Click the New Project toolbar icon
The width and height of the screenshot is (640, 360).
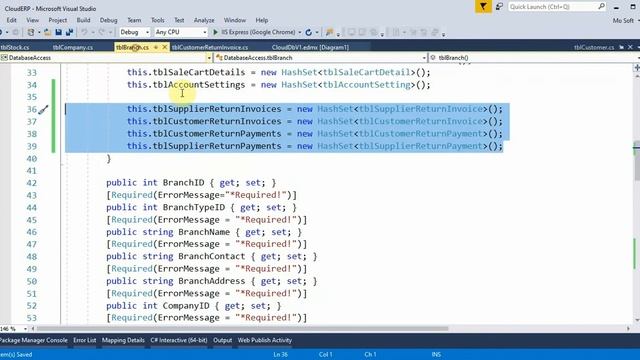click(x=31, y=32)
